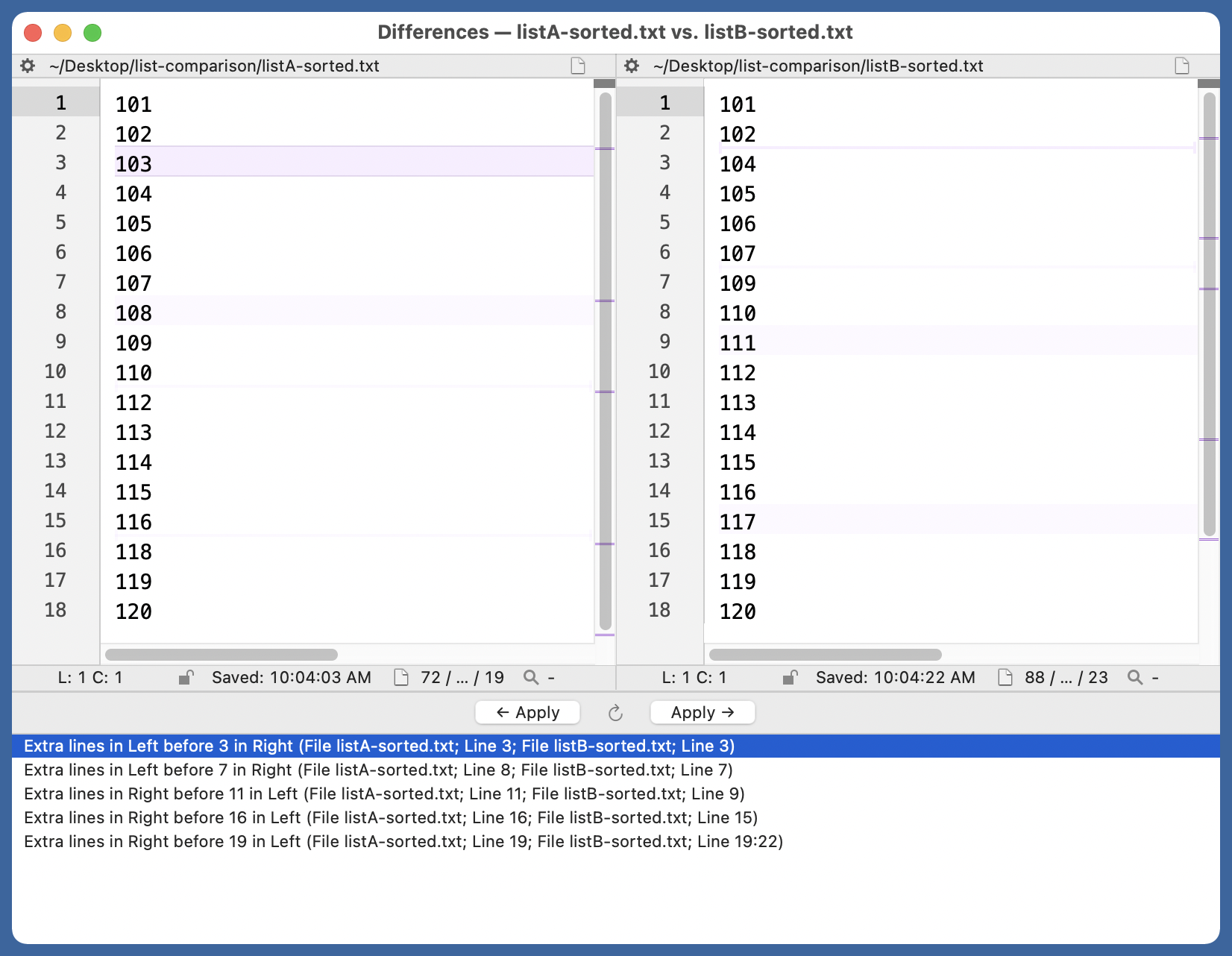Click the listB-sorted.txt document icon in path bar
Image resolution: width=1232 pixels, height=956 pixels.
click(x=1182, y=66)
